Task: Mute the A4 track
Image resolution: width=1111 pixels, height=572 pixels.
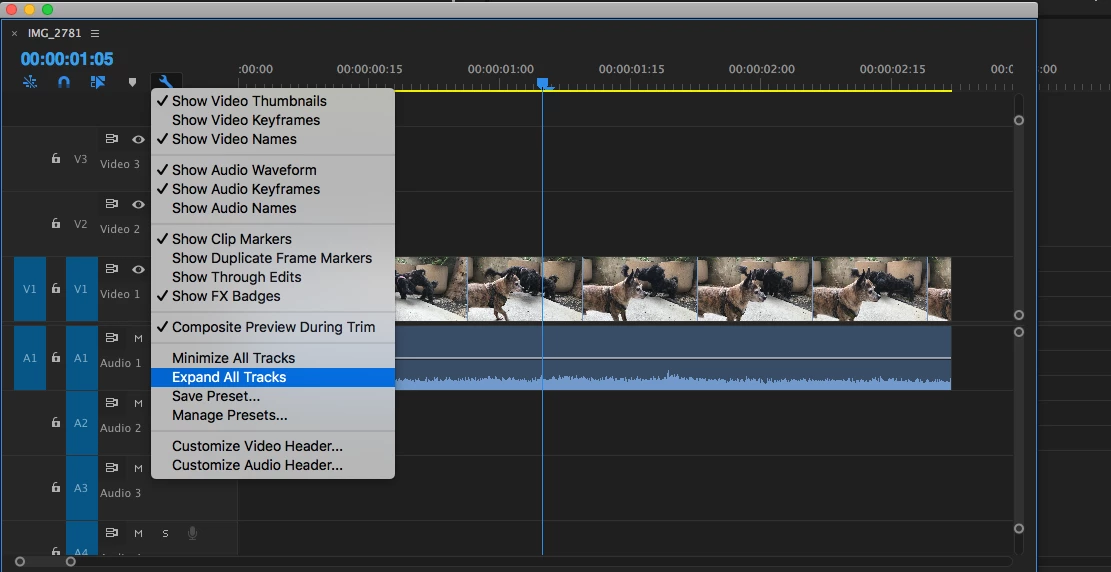Action: [138, 534]
